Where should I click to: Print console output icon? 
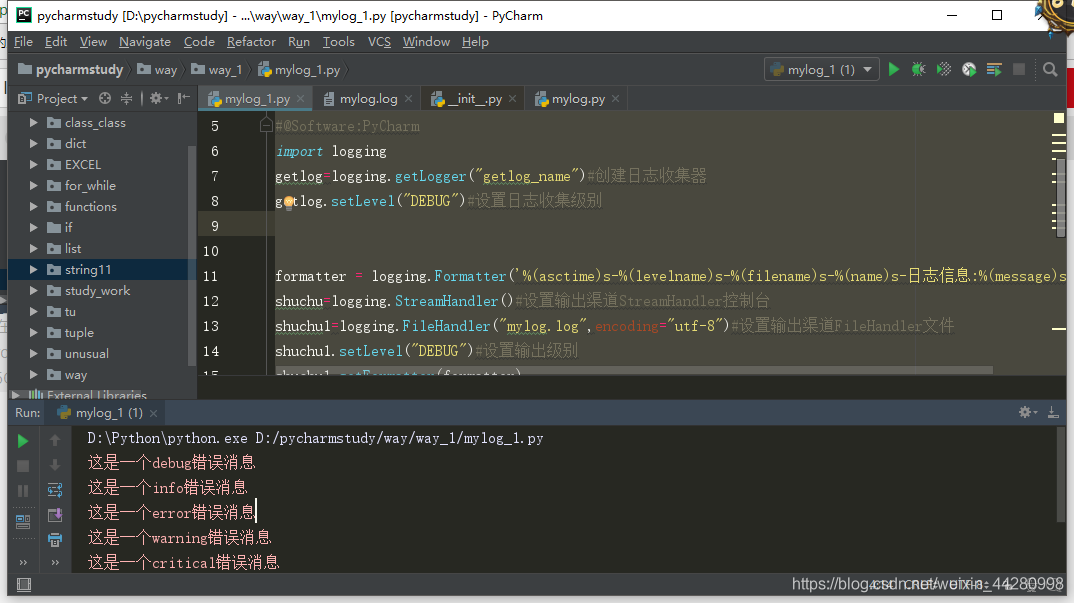55,540
